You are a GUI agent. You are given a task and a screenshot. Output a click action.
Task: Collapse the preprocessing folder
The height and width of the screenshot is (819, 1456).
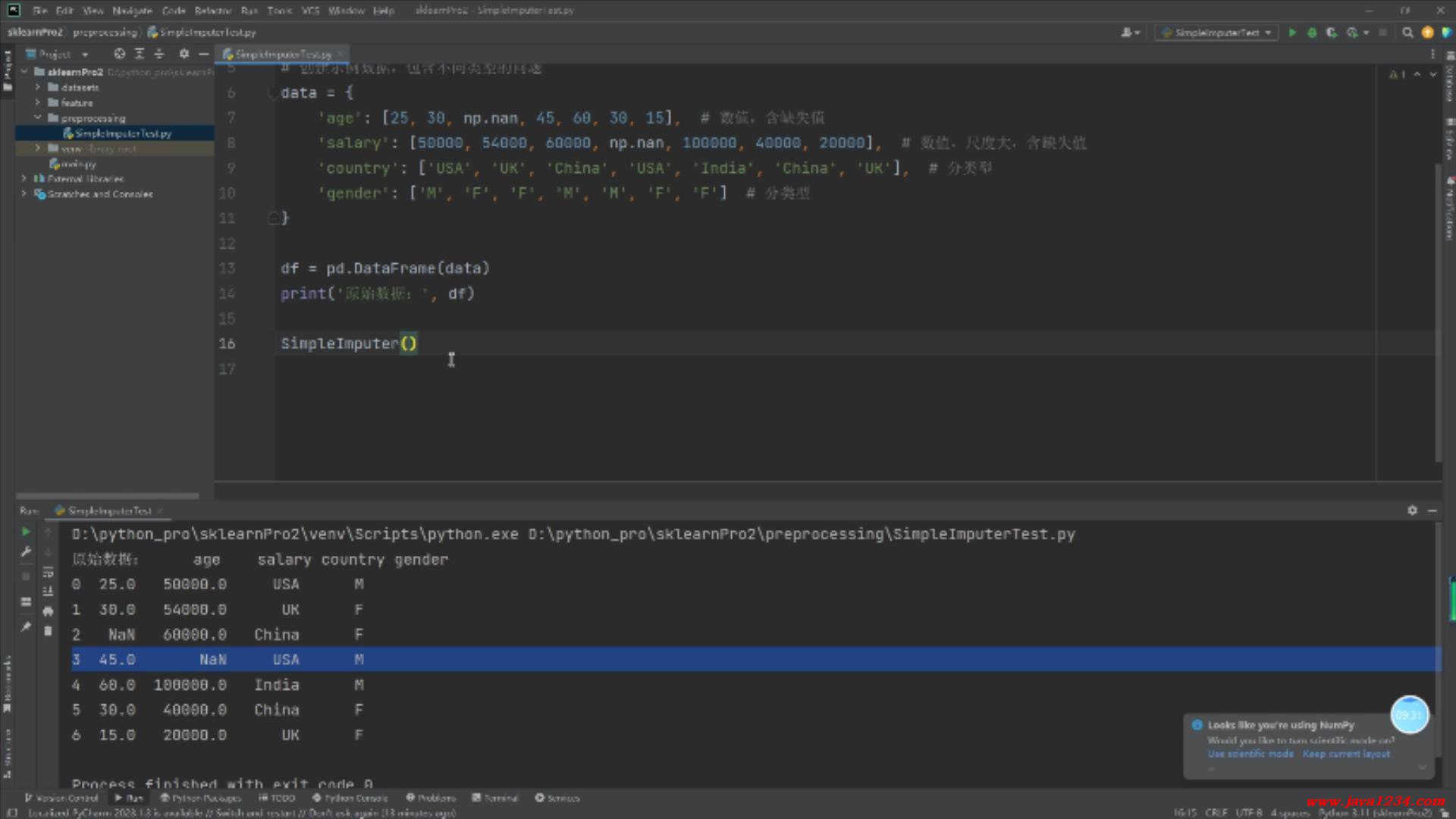coord(37,118)
